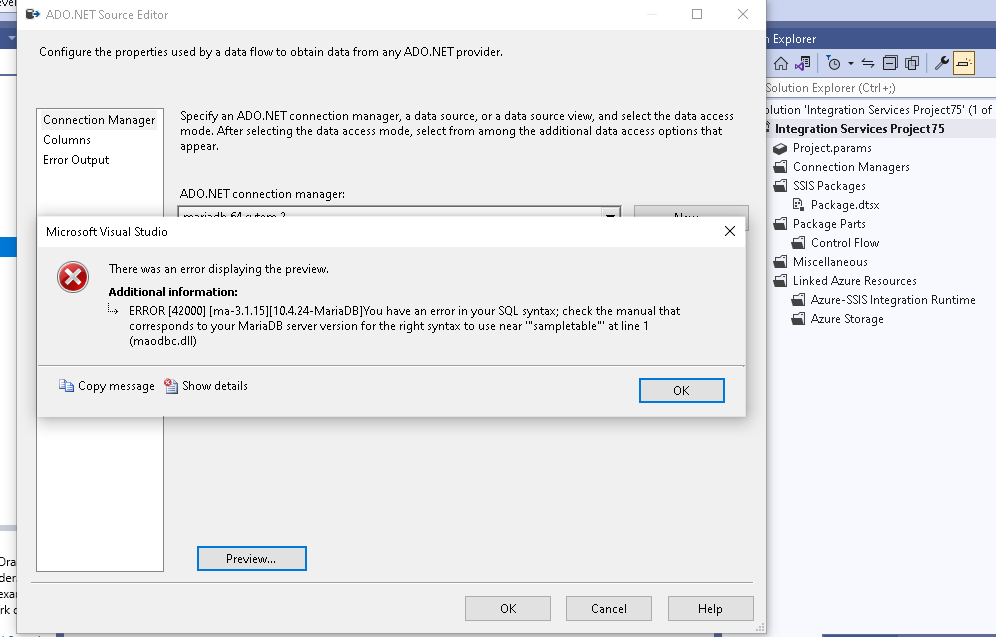This screenshot has height=637, width=996.
Task: Select the Azure Storage node
Action: pos(846,319)
